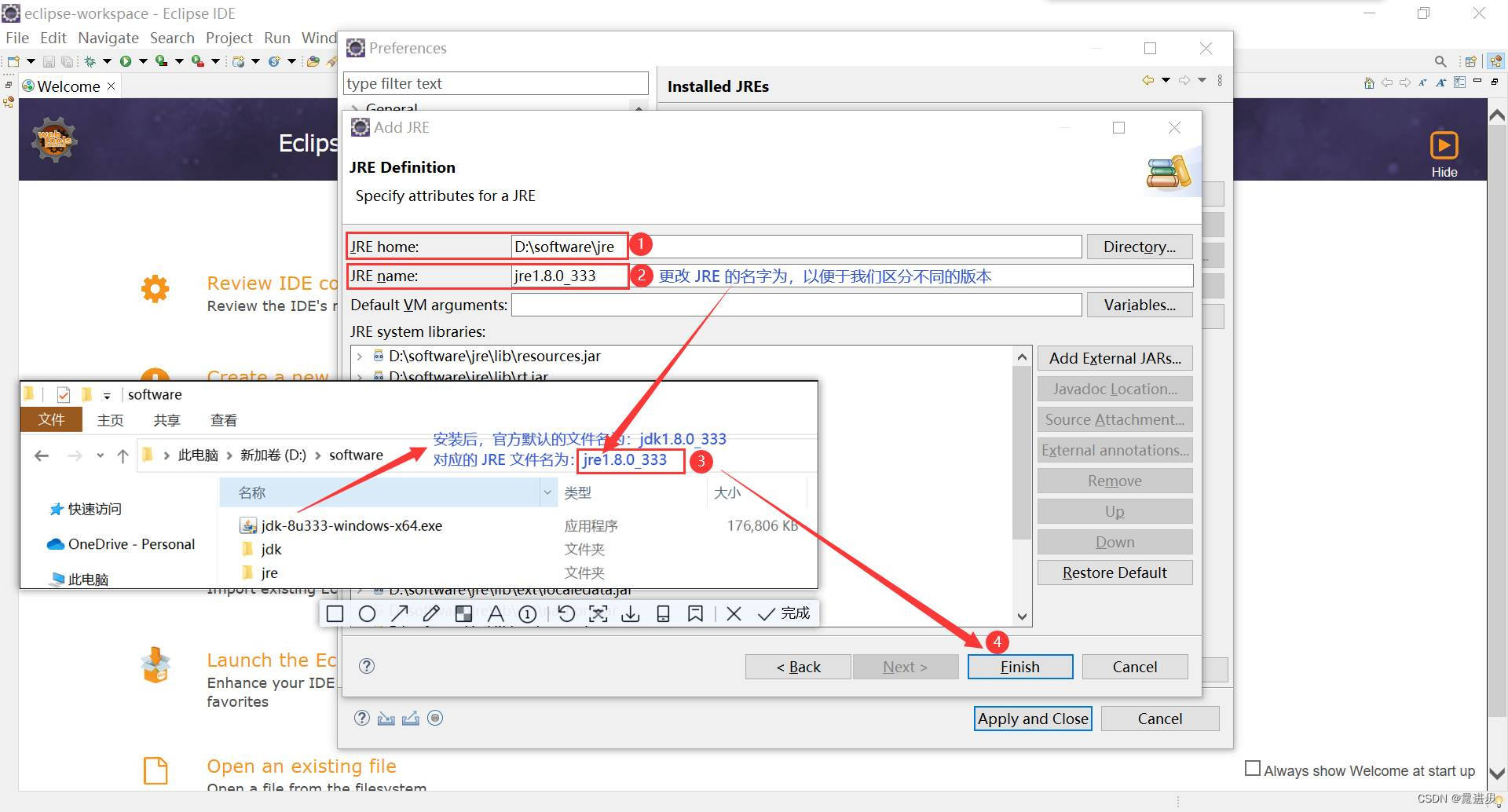Open the Coverage dropdown arrow
Viewport: 1508px width, 812px height.
(x=179, y=61)
